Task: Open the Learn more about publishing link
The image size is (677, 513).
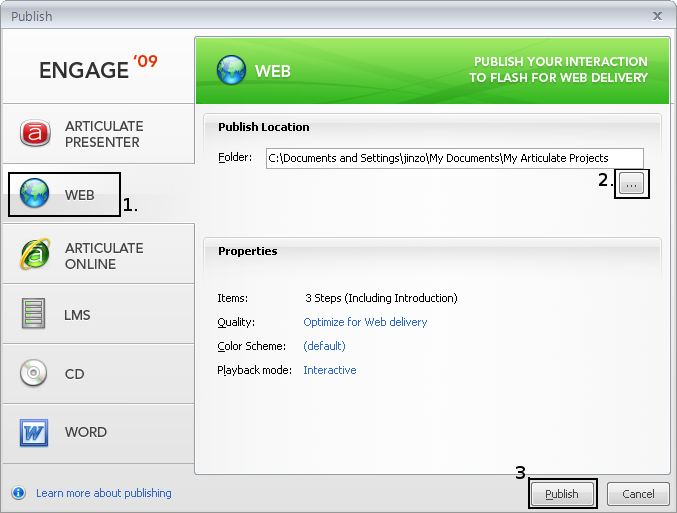Action: tap(104, 493)
